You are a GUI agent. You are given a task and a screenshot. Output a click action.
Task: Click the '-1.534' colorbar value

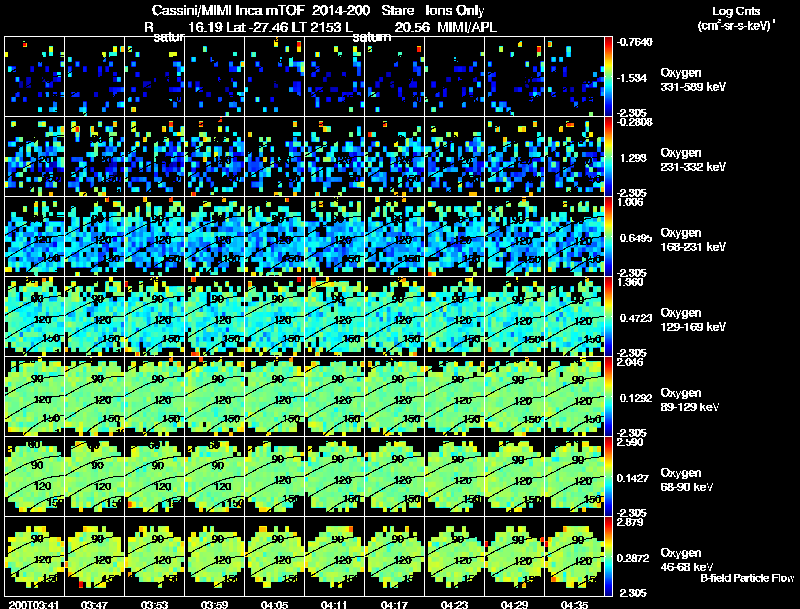[x=632, y=78]
